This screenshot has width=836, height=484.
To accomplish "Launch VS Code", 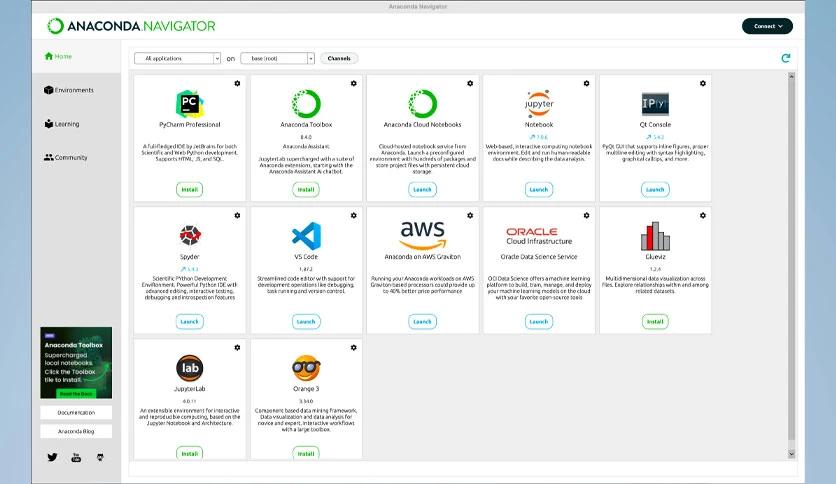I will (306, 321).
